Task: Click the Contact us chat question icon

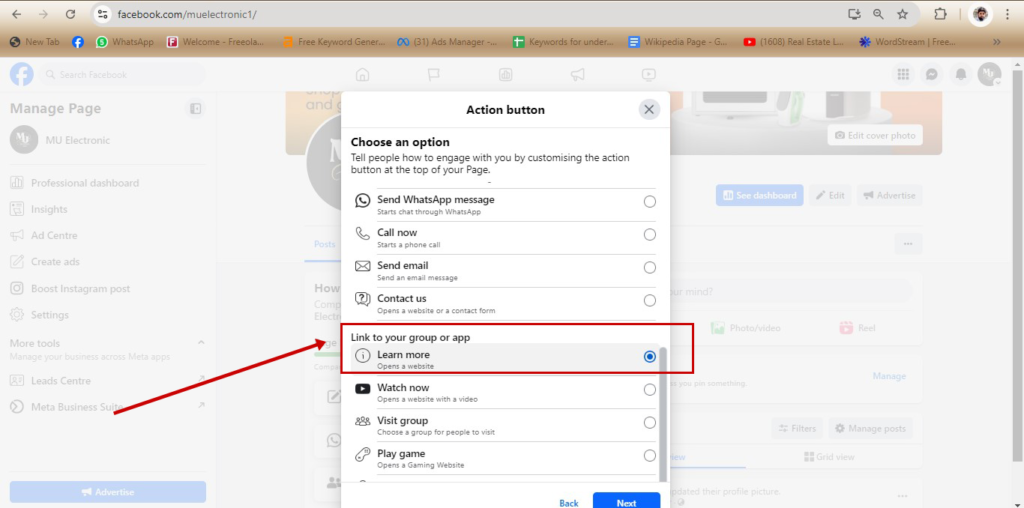Action: [362, 299]
